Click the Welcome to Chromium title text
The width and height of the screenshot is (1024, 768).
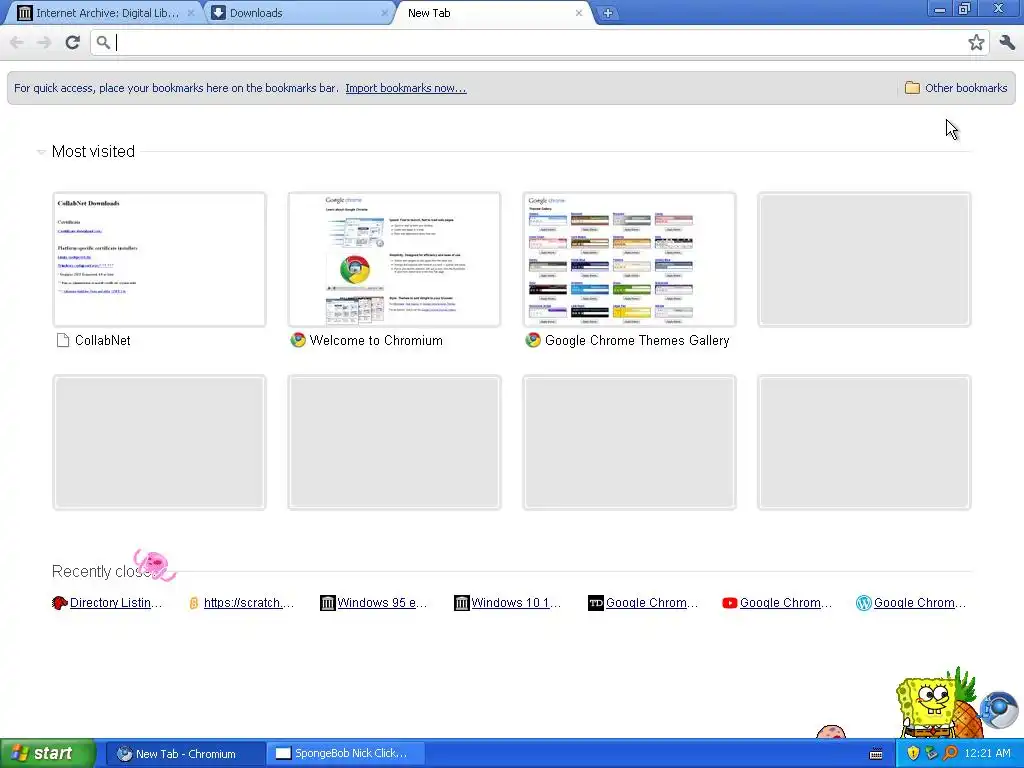tap(376, 340)
